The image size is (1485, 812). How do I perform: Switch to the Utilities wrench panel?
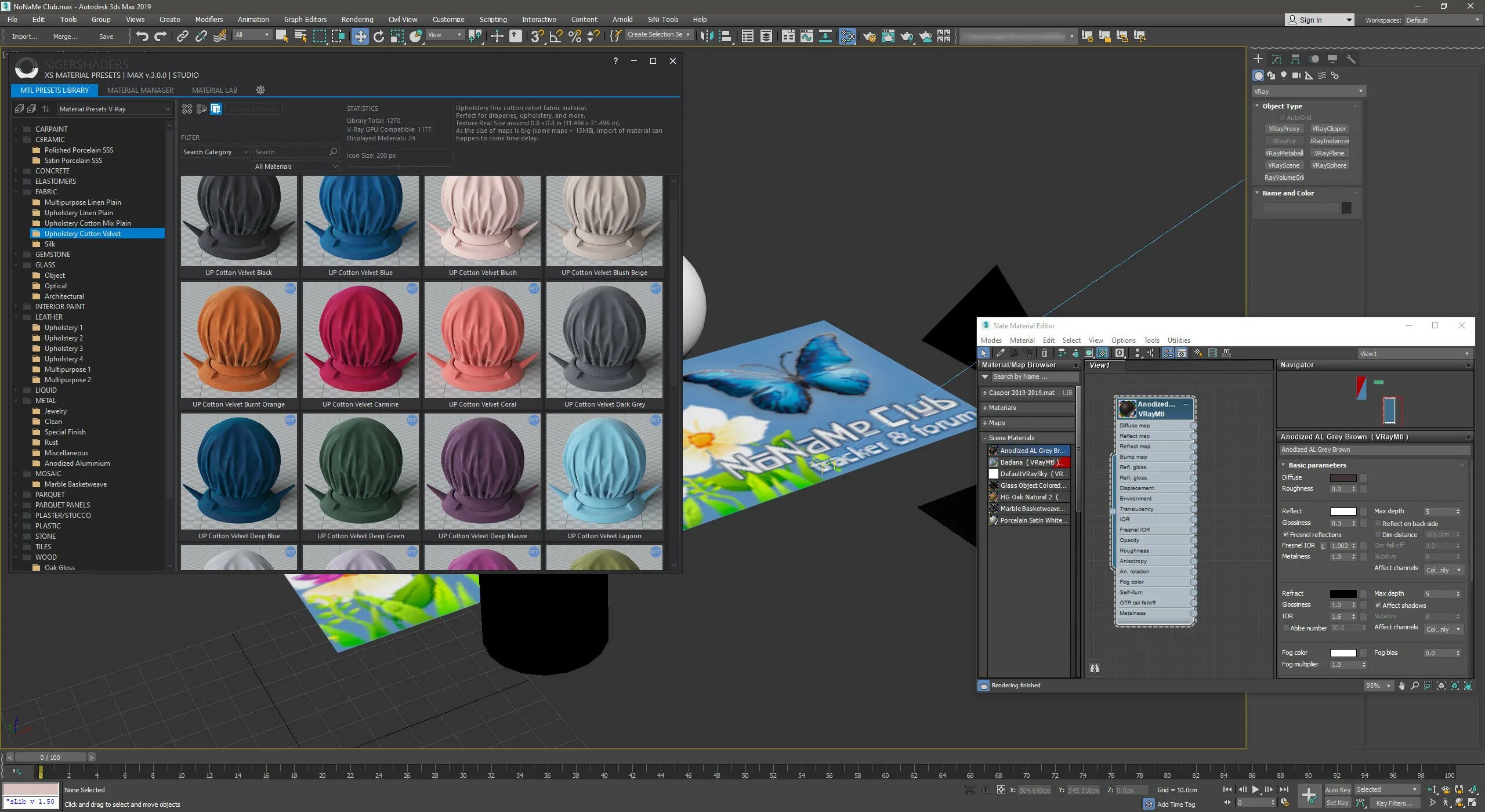[1352, 59]
